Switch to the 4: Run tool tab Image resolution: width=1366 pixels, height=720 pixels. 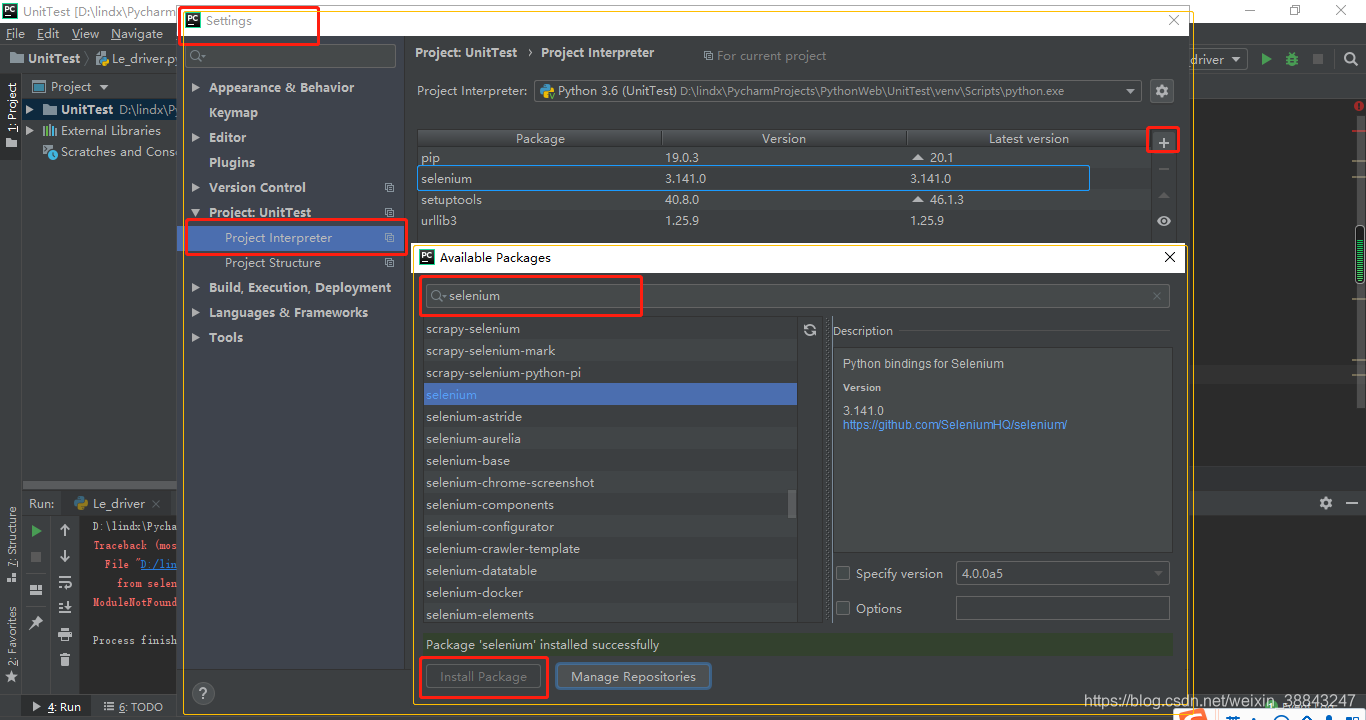(x=57, y=707)
